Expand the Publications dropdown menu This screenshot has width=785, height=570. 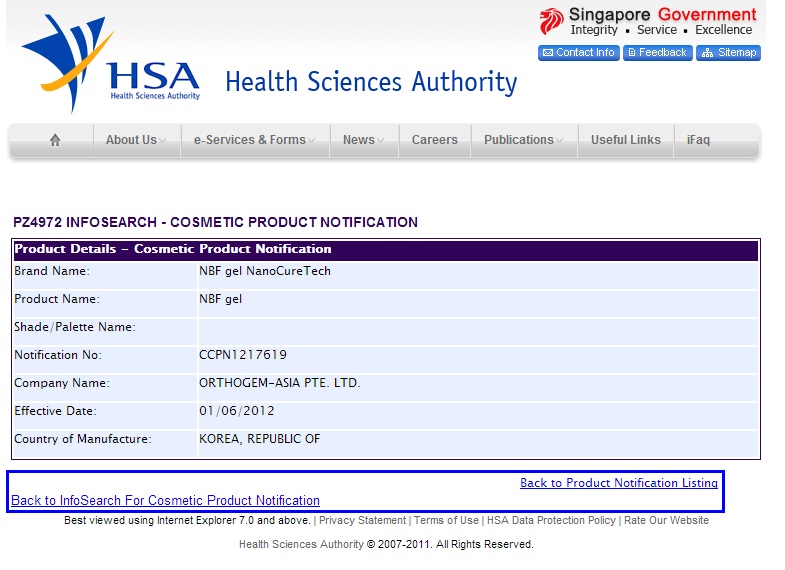pos(524,141)
